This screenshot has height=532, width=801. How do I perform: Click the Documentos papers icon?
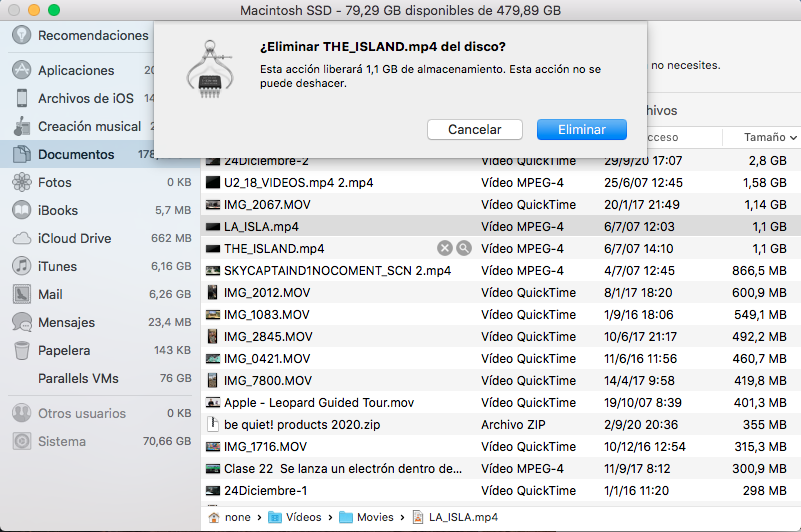(21, 154)
